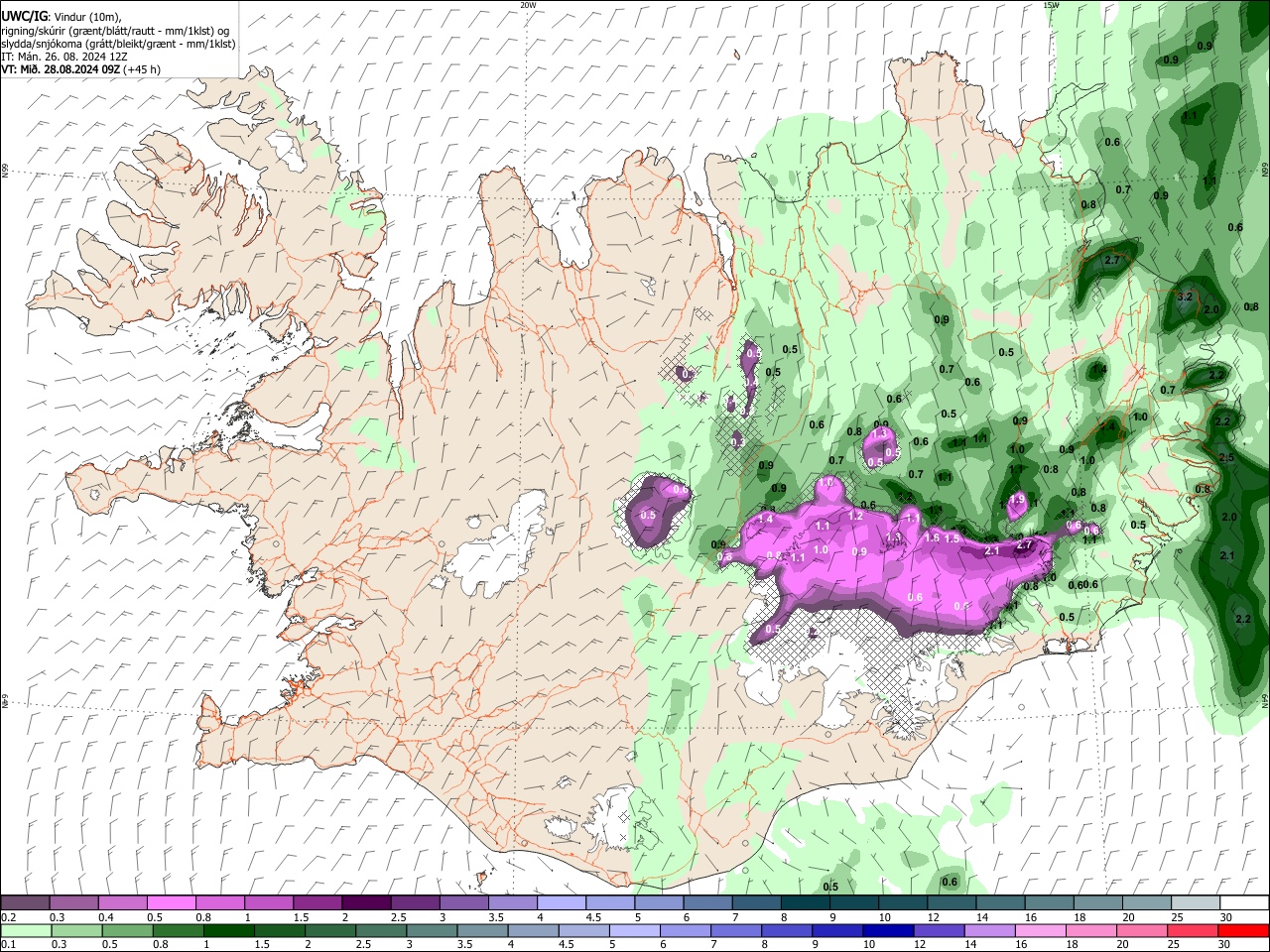Viewport: 1270px width, 952px height.
Task: Select the 'Vindur (10m)' header text
Action: pos(86,17)
